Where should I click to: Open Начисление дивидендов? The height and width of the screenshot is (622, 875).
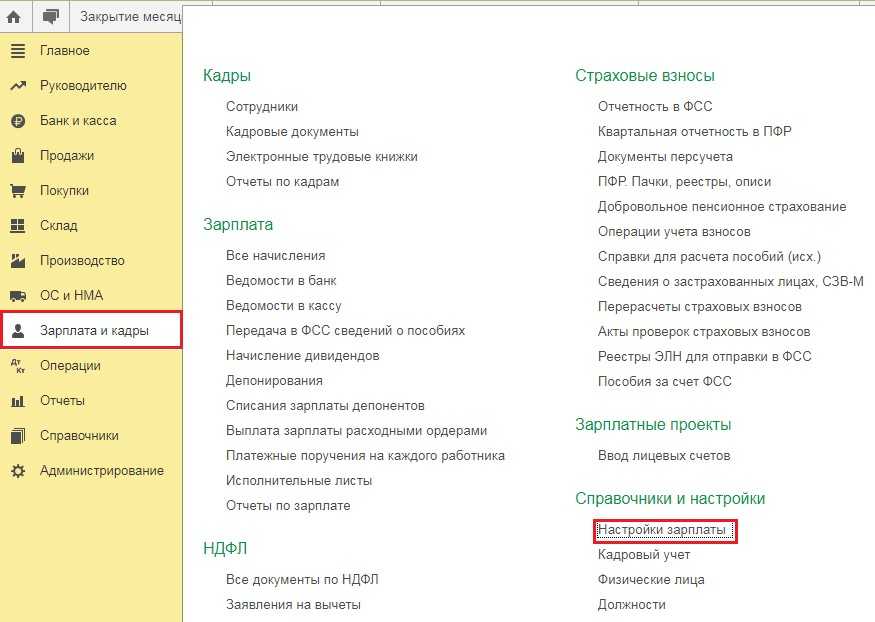point(302,356)
